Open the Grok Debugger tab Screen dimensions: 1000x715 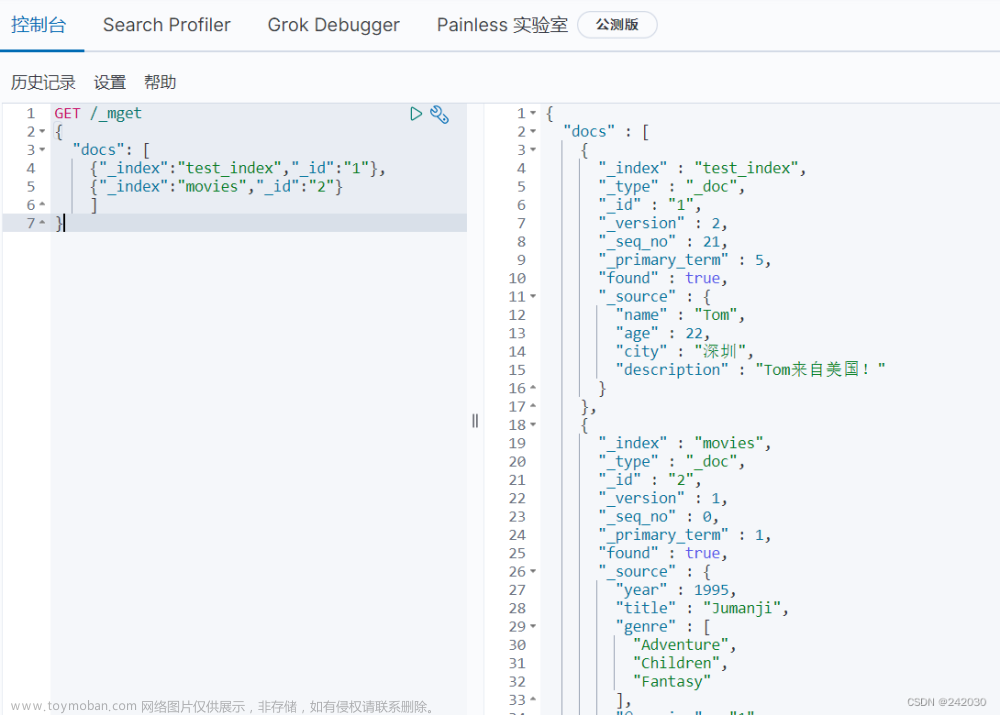click(x=334, y=25)
